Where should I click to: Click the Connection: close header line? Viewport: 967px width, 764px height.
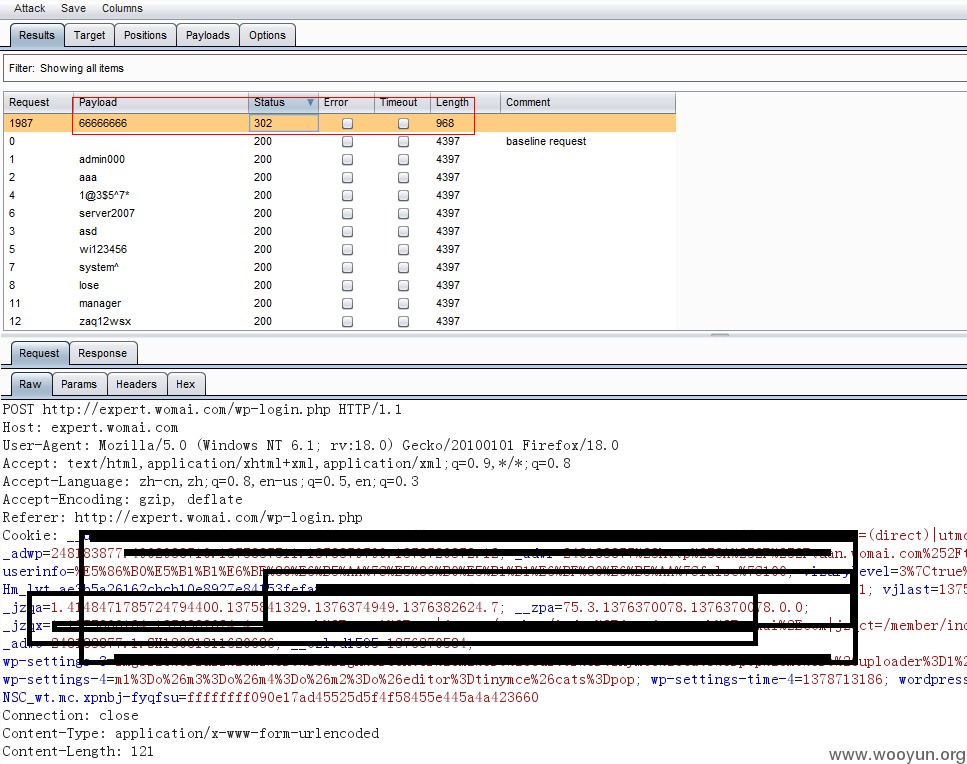tap(70, 715)
